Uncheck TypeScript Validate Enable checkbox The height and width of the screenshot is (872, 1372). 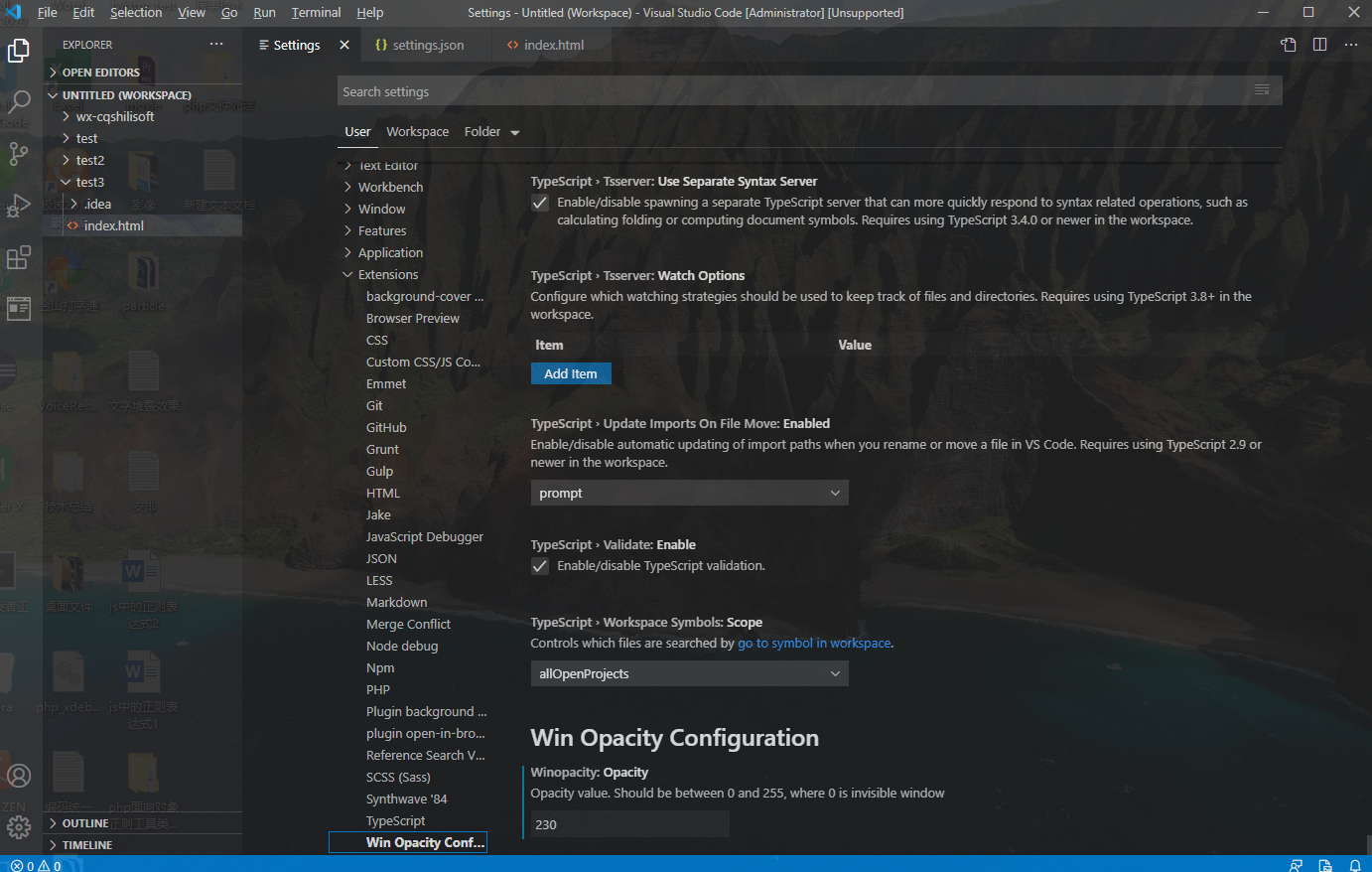540,566
